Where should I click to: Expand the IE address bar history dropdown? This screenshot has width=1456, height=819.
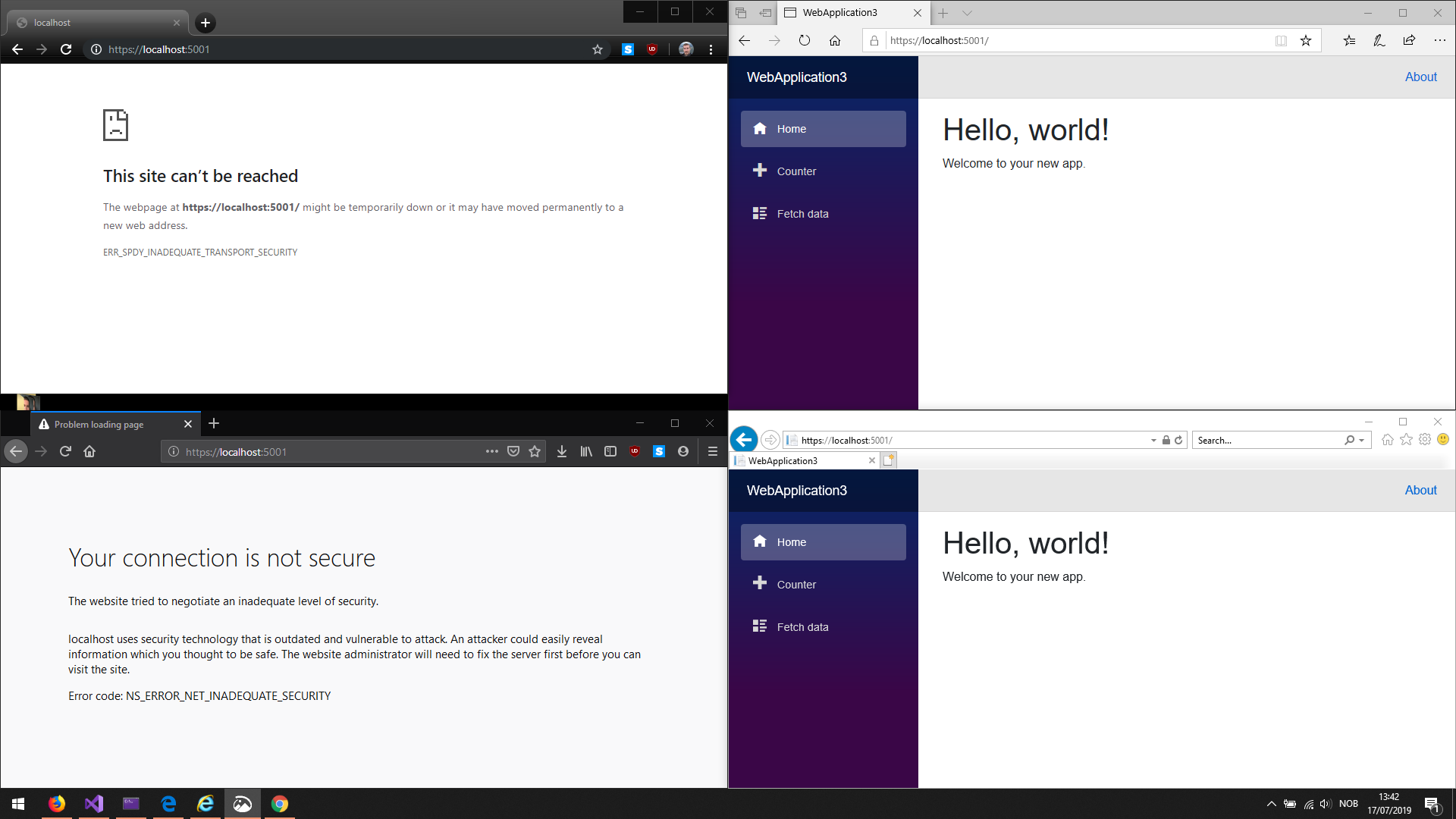coord(1154,440)
